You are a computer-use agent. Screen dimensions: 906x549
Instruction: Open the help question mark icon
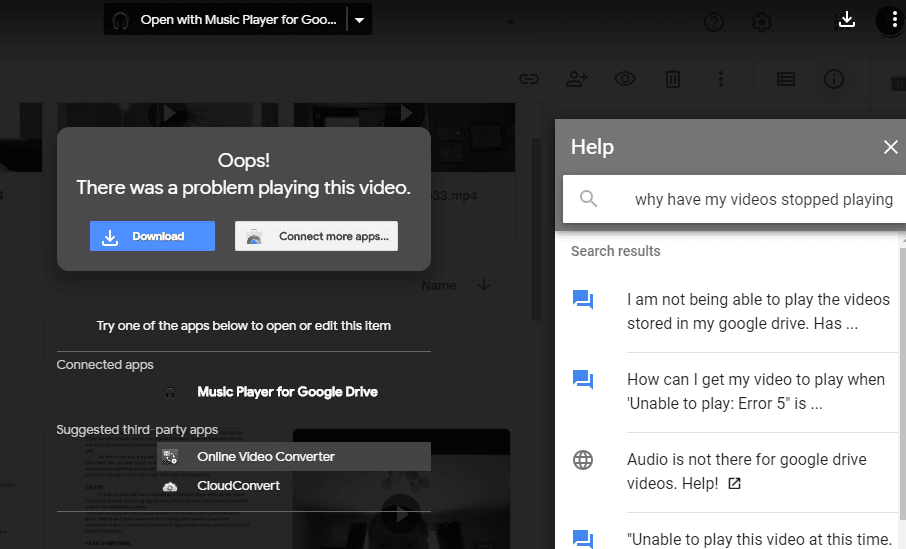(714, 22)
